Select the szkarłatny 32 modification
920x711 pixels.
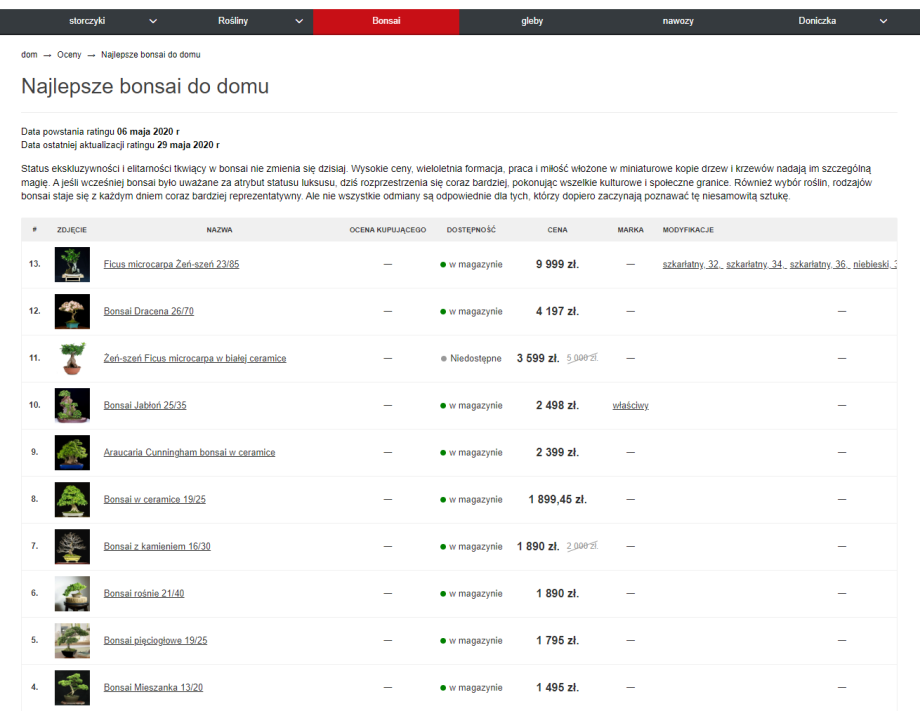click(x=692, y=265)
